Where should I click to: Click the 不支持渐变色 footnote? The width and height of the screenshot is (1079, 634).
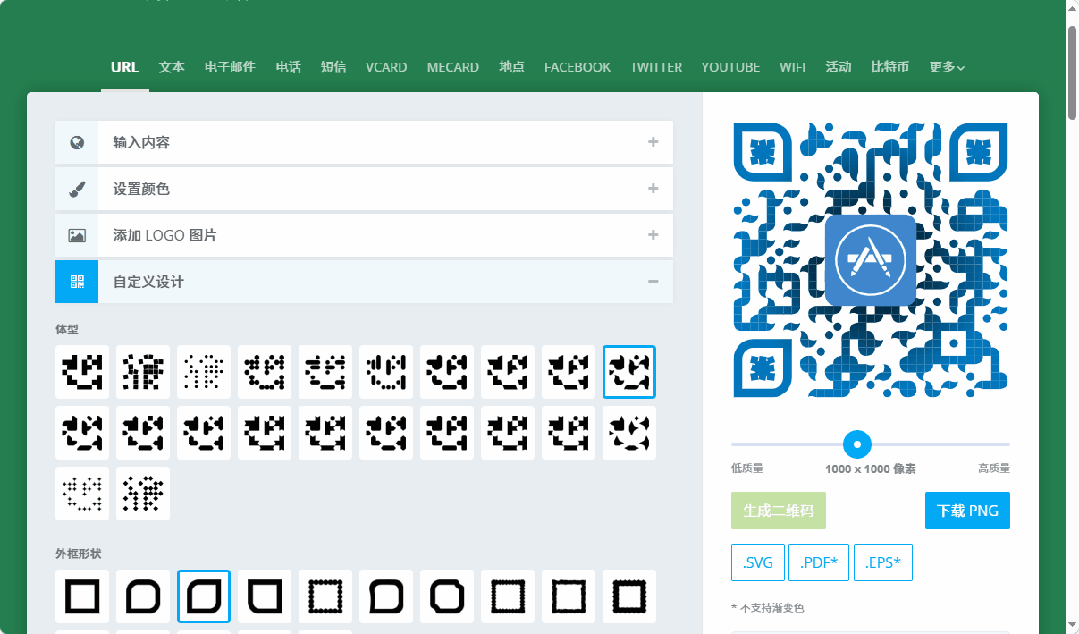click(767, 609)
